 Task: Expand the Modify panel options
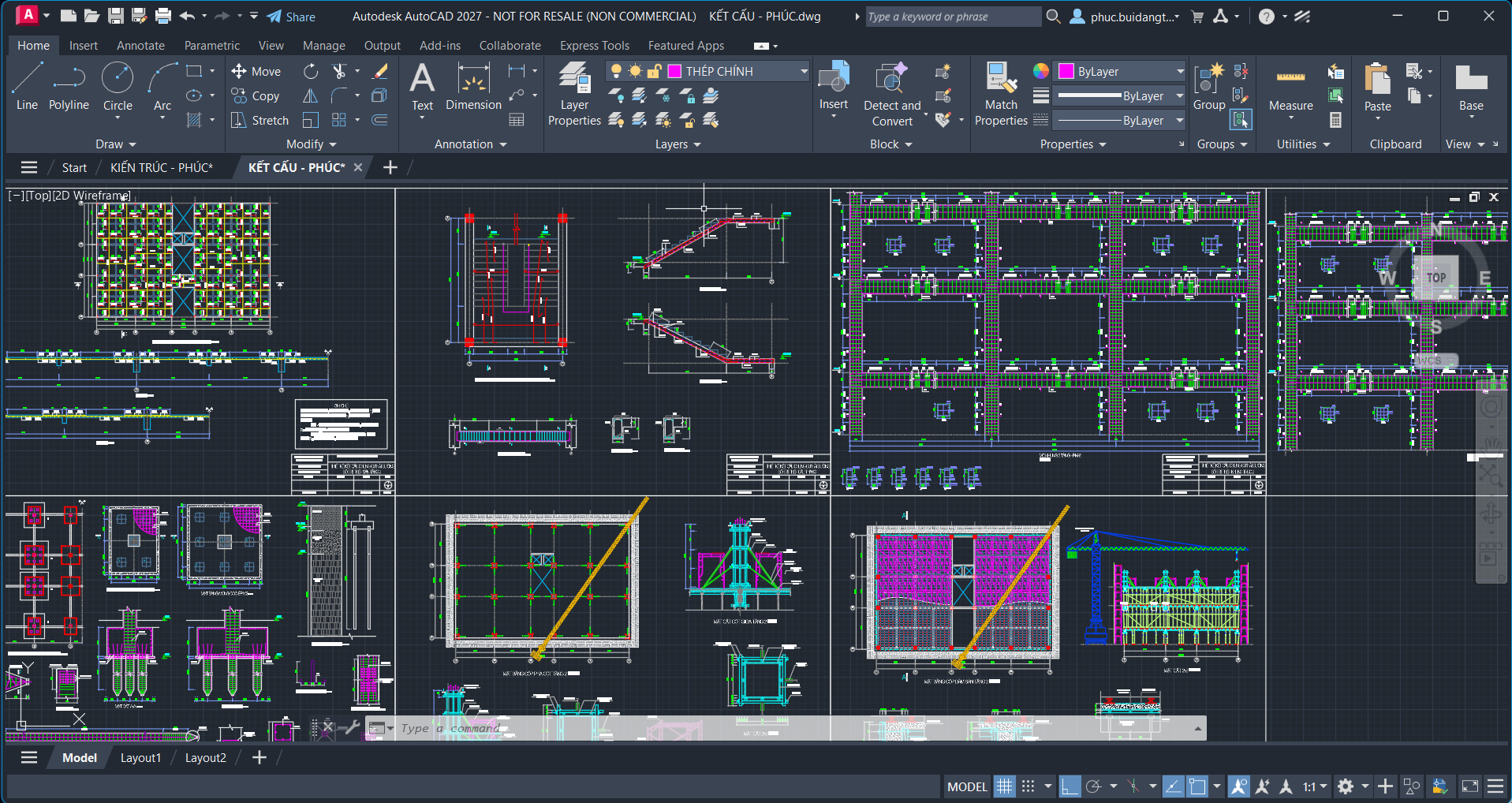coord(311,144)
